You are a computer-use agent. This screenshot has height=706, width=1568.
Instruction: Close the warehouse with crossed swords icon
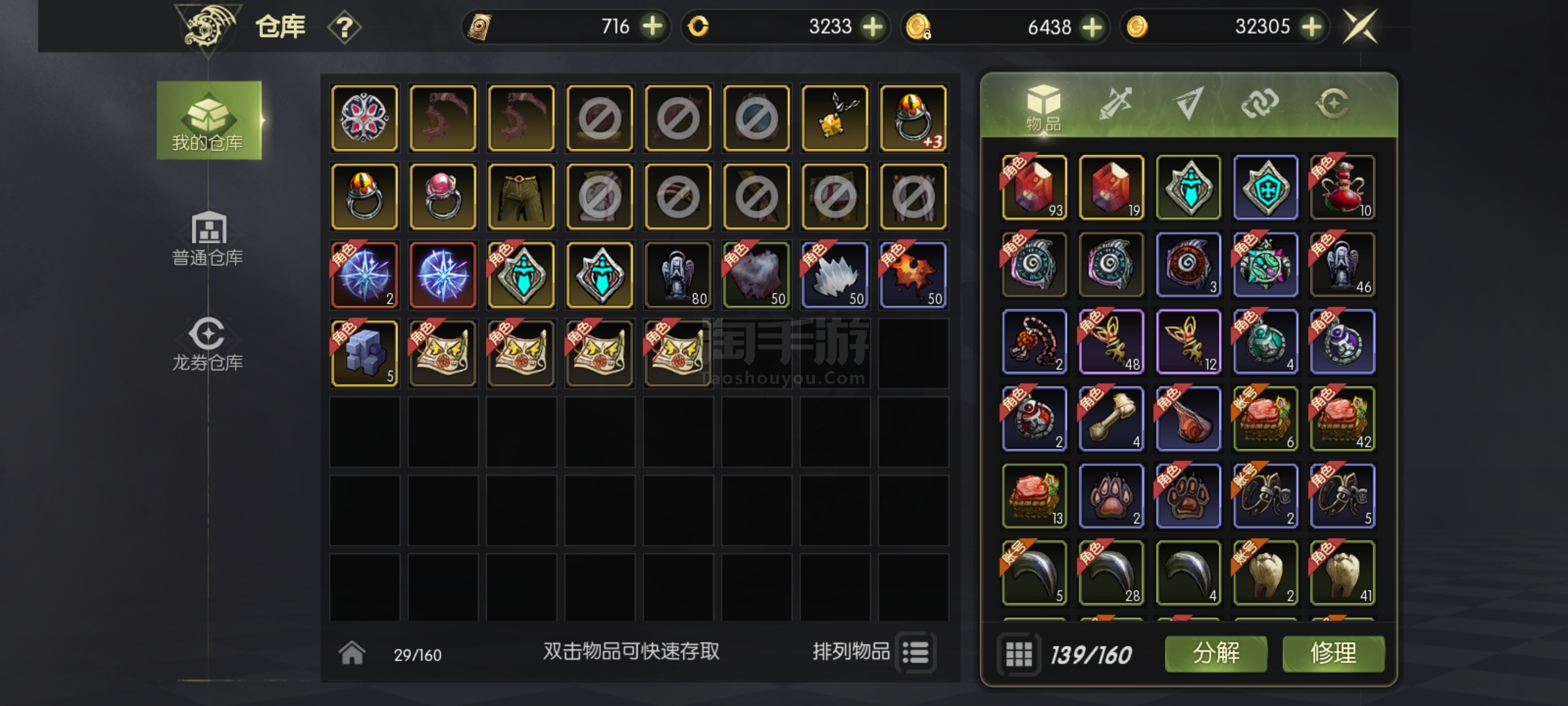coord(1360,26)
